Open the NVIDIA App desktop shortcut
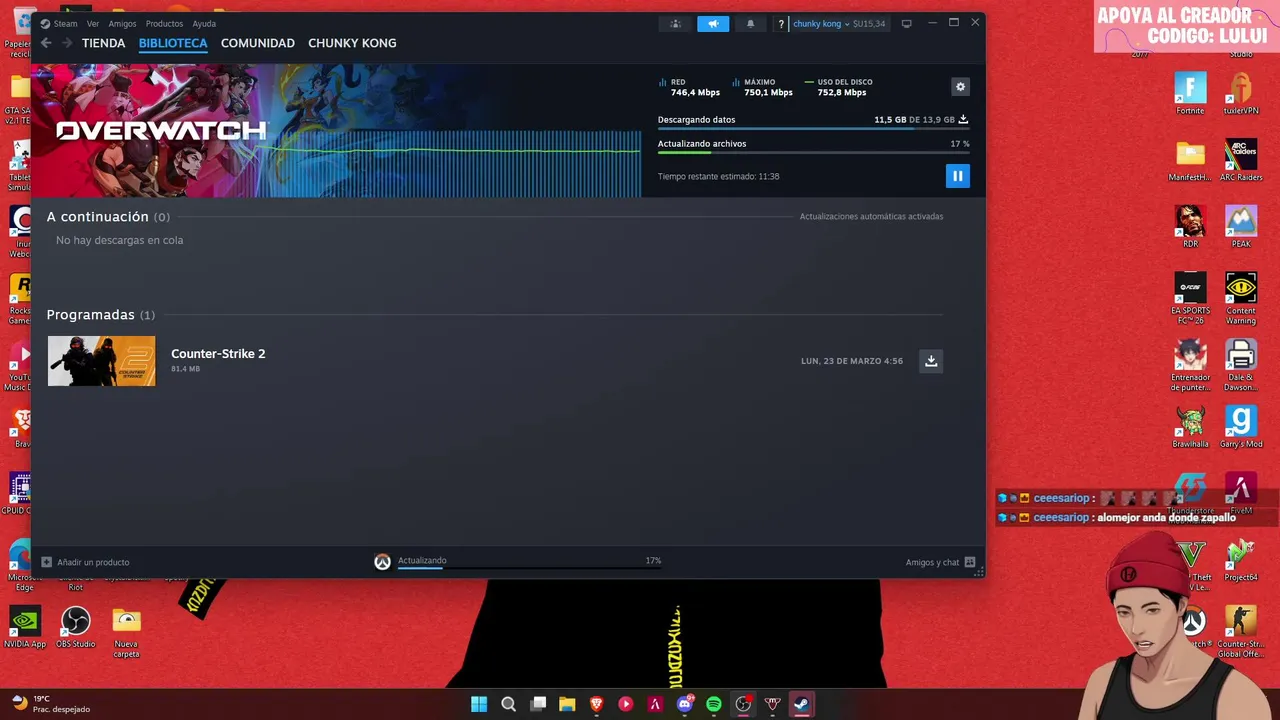Screen dimensions: 1280x720 [x=24, y=627]
